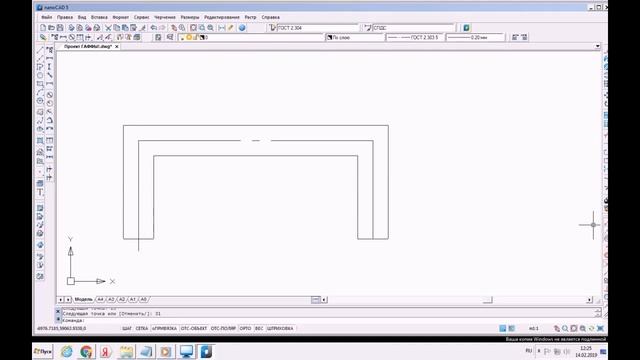Switch to the A4 layout tab
The image size is (640, 360).
pyautogui.click(x=100, y=300)
